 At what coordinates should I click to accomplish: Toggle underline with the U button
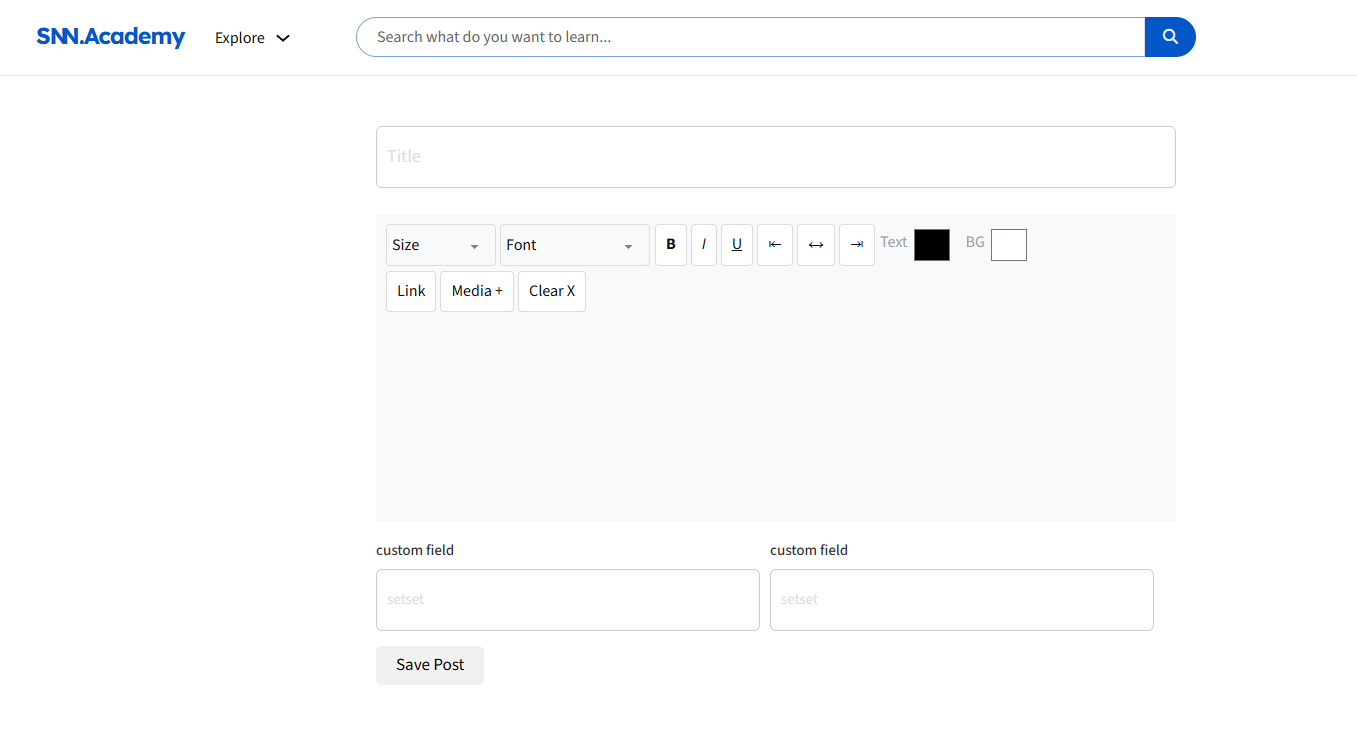click(x=737, y=245)
